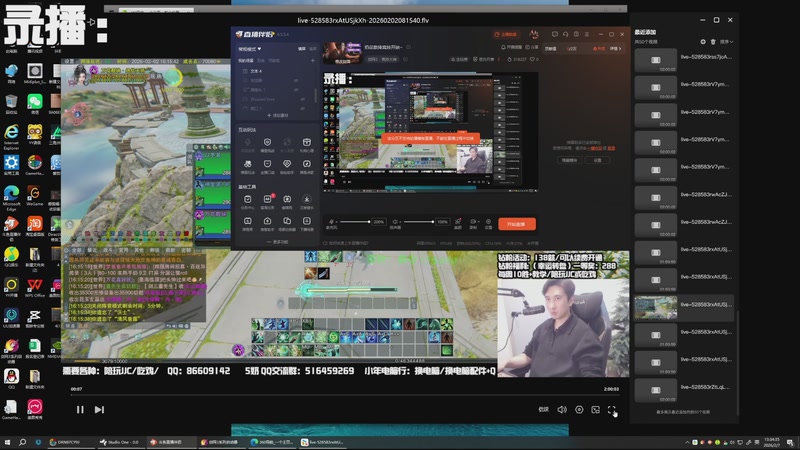The width and height of the screenshot is (800, 450).
Task: Open the message icon in 直播伴侣 title bar
Action: pyautogui.click(x=555, y=34)
